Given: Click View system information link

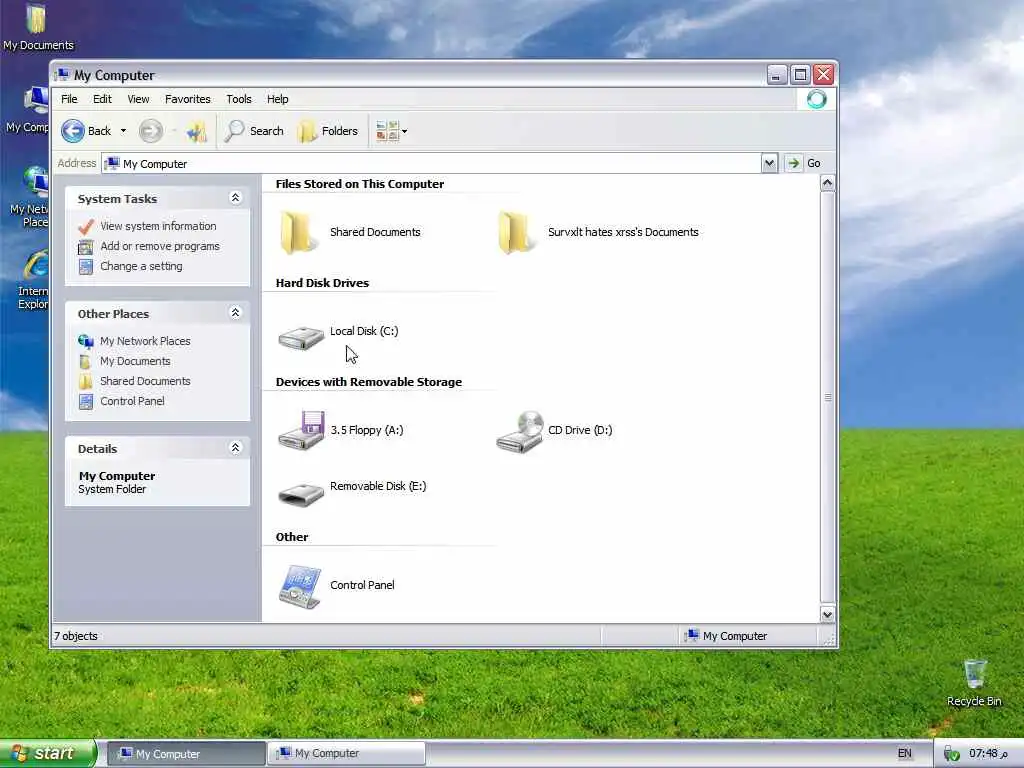Looking at the screenshot, I should point(158,226).
